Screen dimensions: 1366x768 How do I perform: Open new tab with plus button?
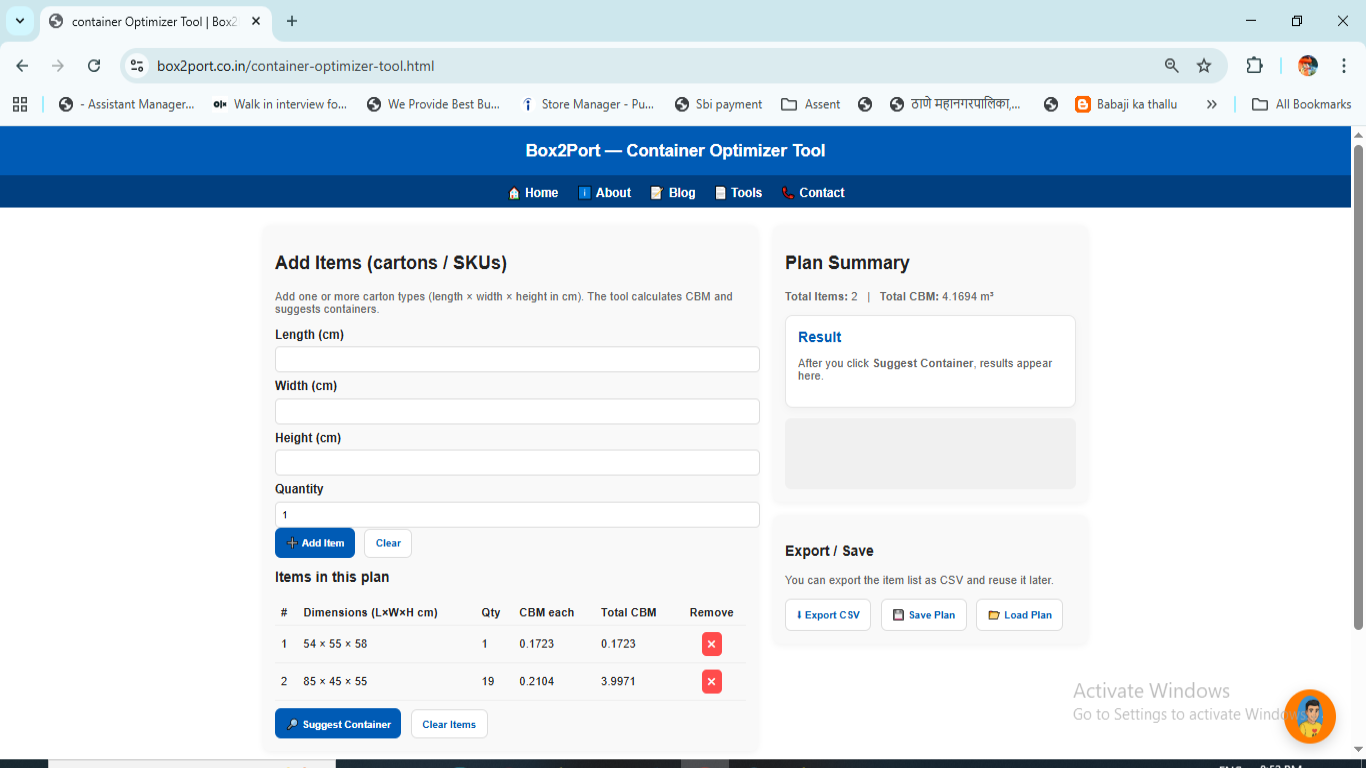click(x=292, y=21)
